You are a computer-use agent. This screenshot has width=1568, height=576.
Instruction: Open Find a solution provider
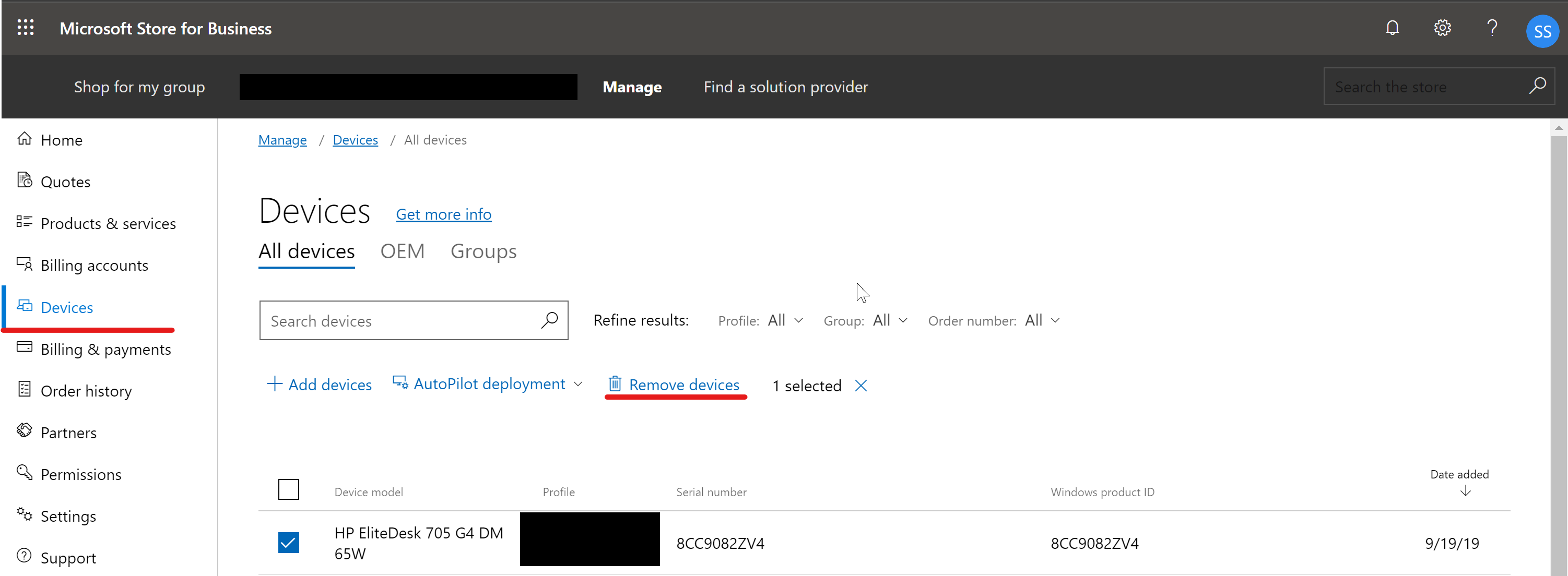[786, 87]
